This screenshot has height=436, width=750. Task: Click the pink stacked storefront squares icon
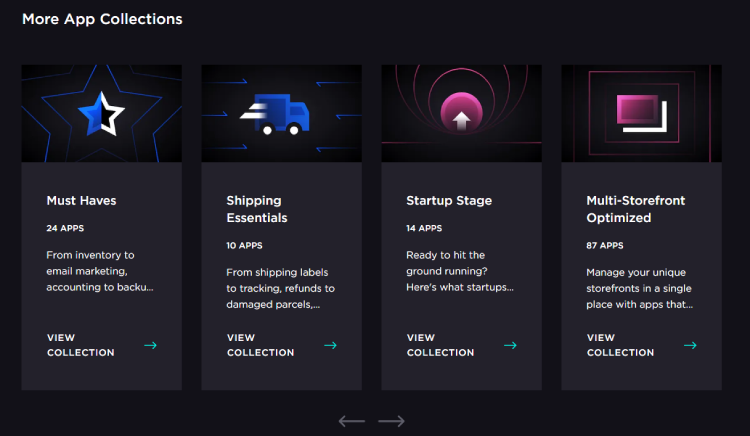[641, 113]
